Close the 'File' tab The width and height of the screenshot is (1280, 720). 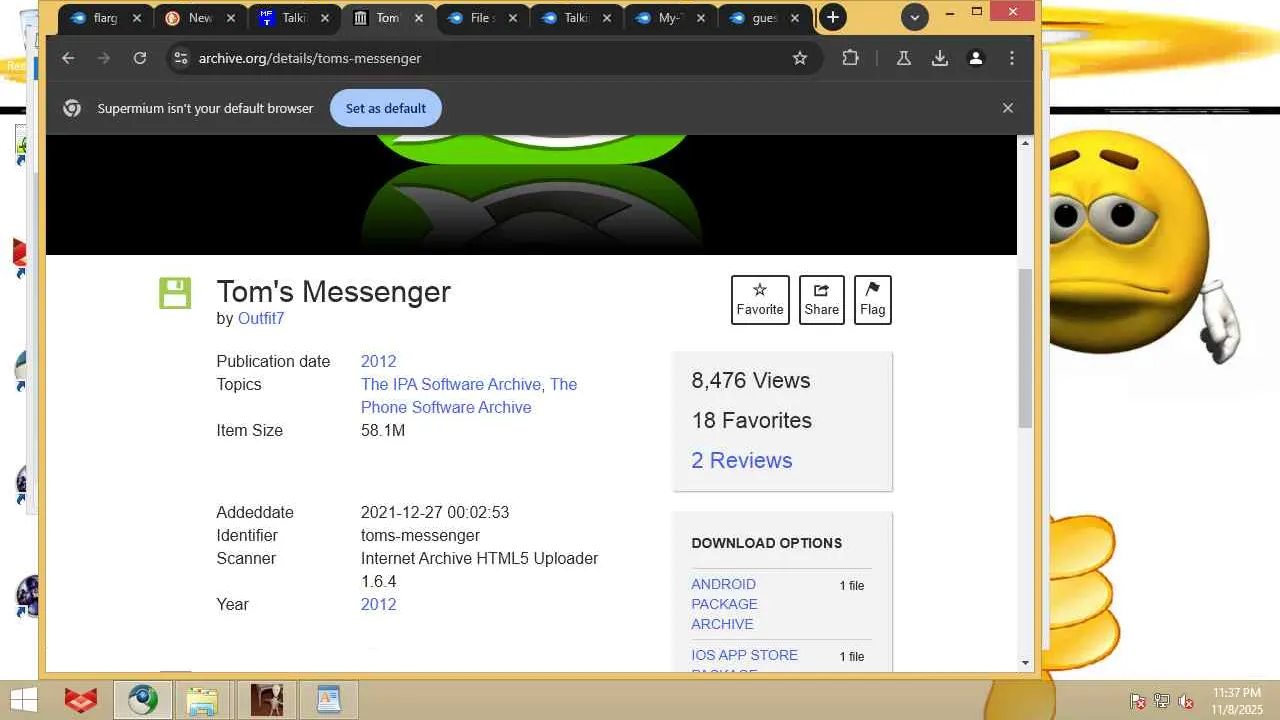pos(513,18)
